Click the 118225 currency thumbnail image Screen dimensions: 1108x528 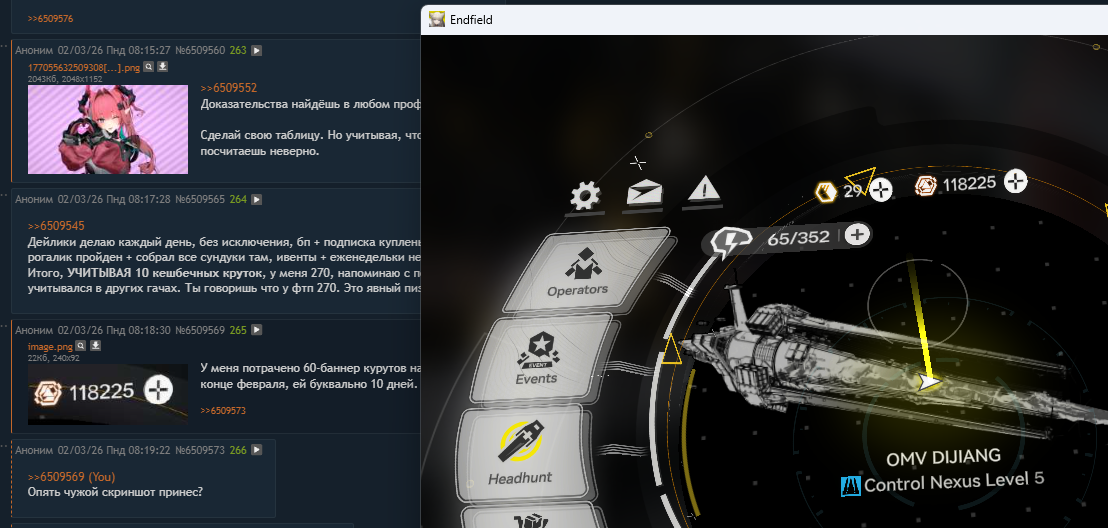click(108, 394)
